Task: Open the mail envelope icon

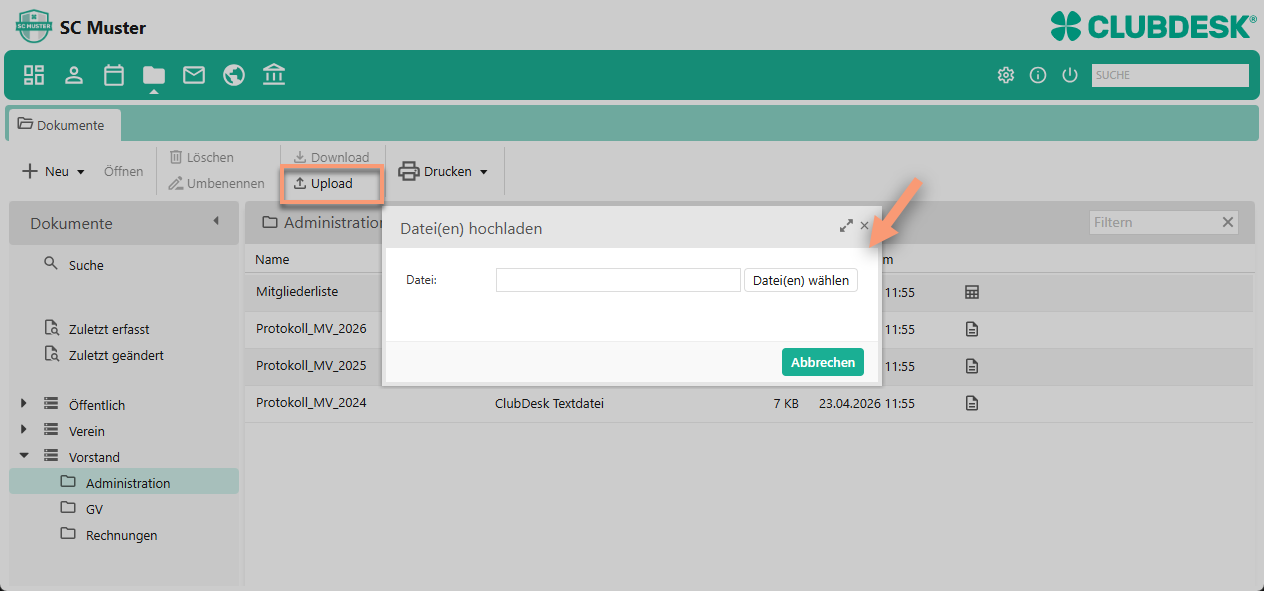Action: click(194, 75)
